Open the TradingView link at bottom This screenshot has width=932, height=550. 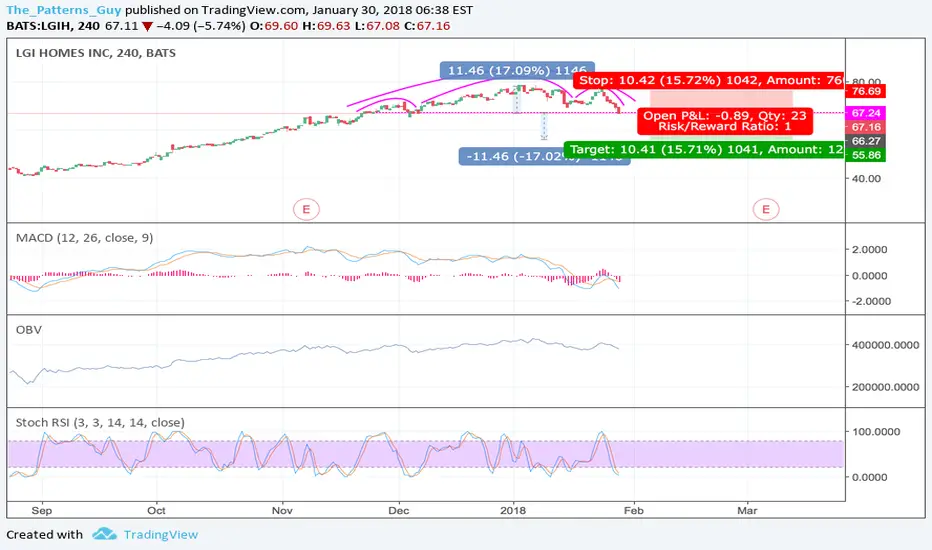pyautogui.click(x=160, y=535)
